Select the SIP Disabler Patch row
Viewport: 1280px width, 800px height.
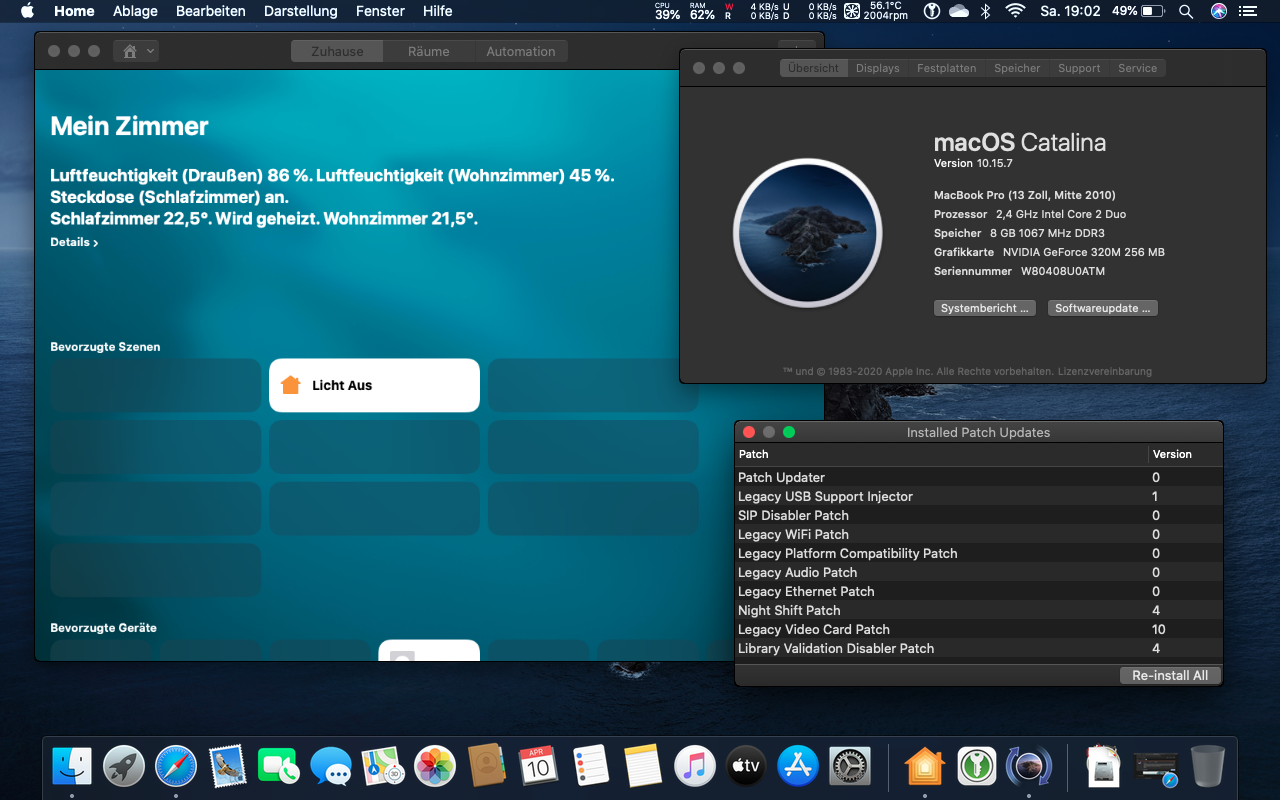click(979, 515)
